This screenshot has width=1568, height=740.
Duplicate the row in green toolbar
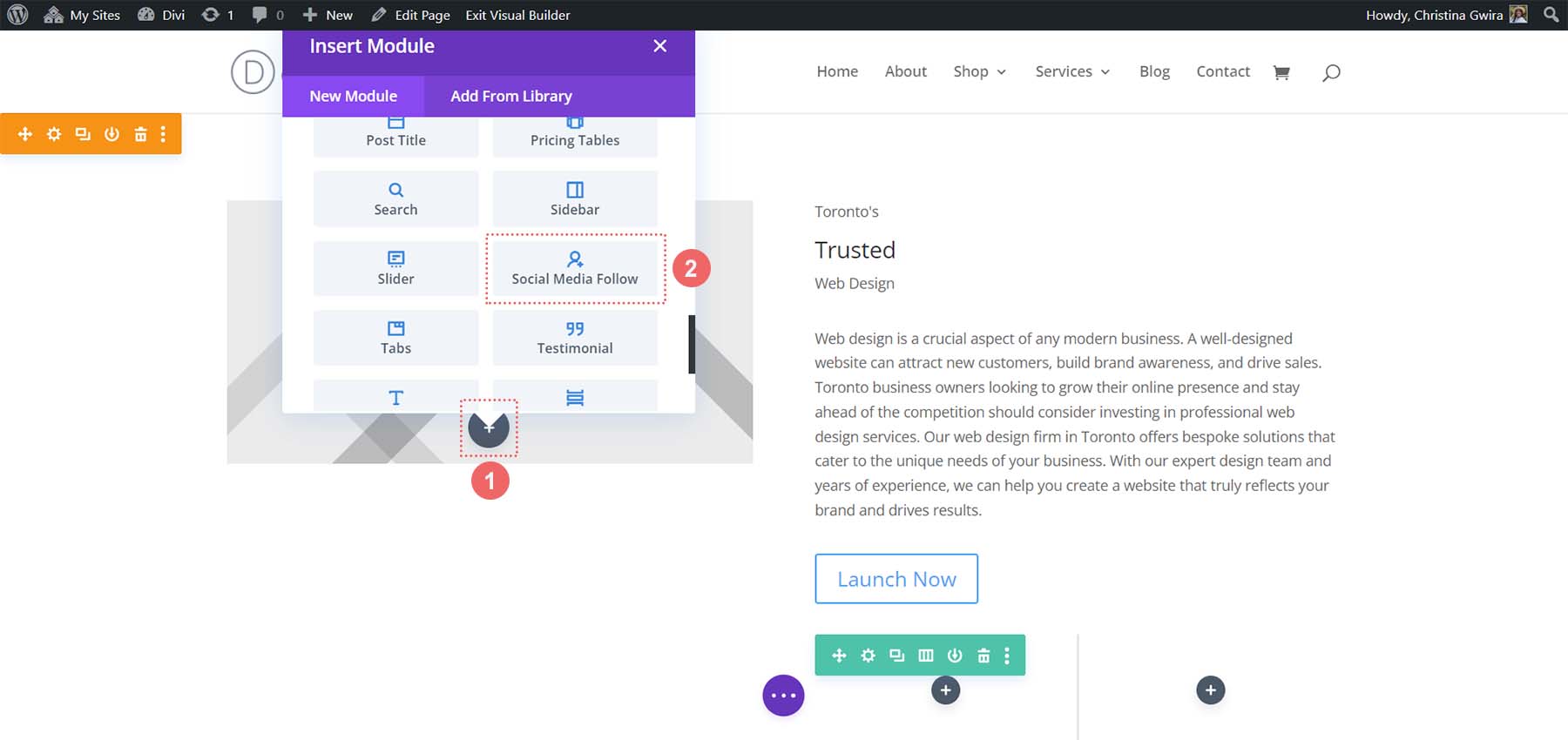[x=896, y=656]
